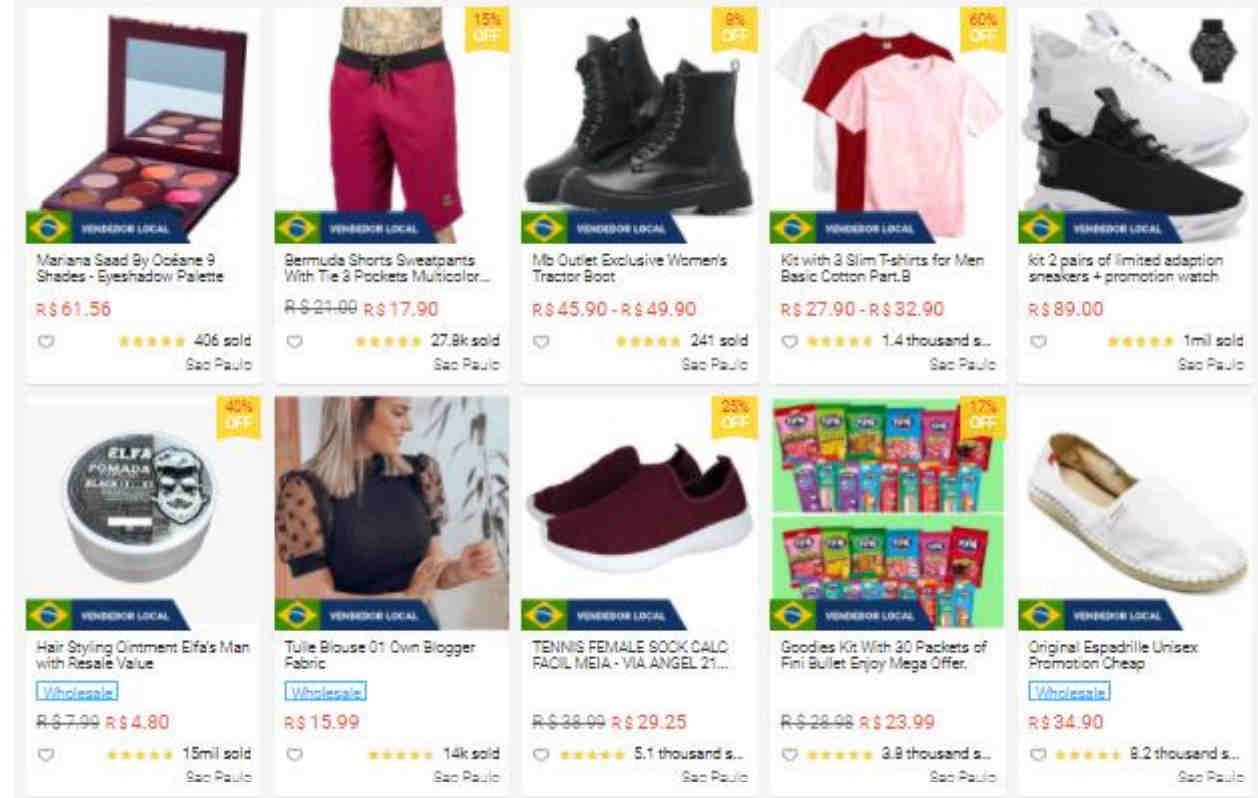Screen dimensions: 1258x798
Task: Toggle heart on Original Espadrille Unisex
Action: (x=1038, y=754)
